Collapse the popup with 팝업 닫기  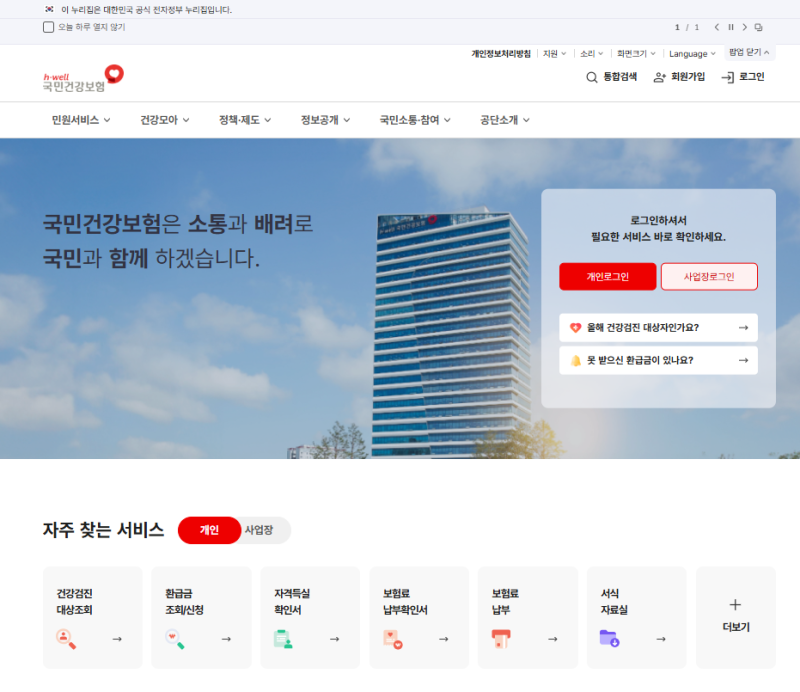pyautogui.click(x=749, y=53)
